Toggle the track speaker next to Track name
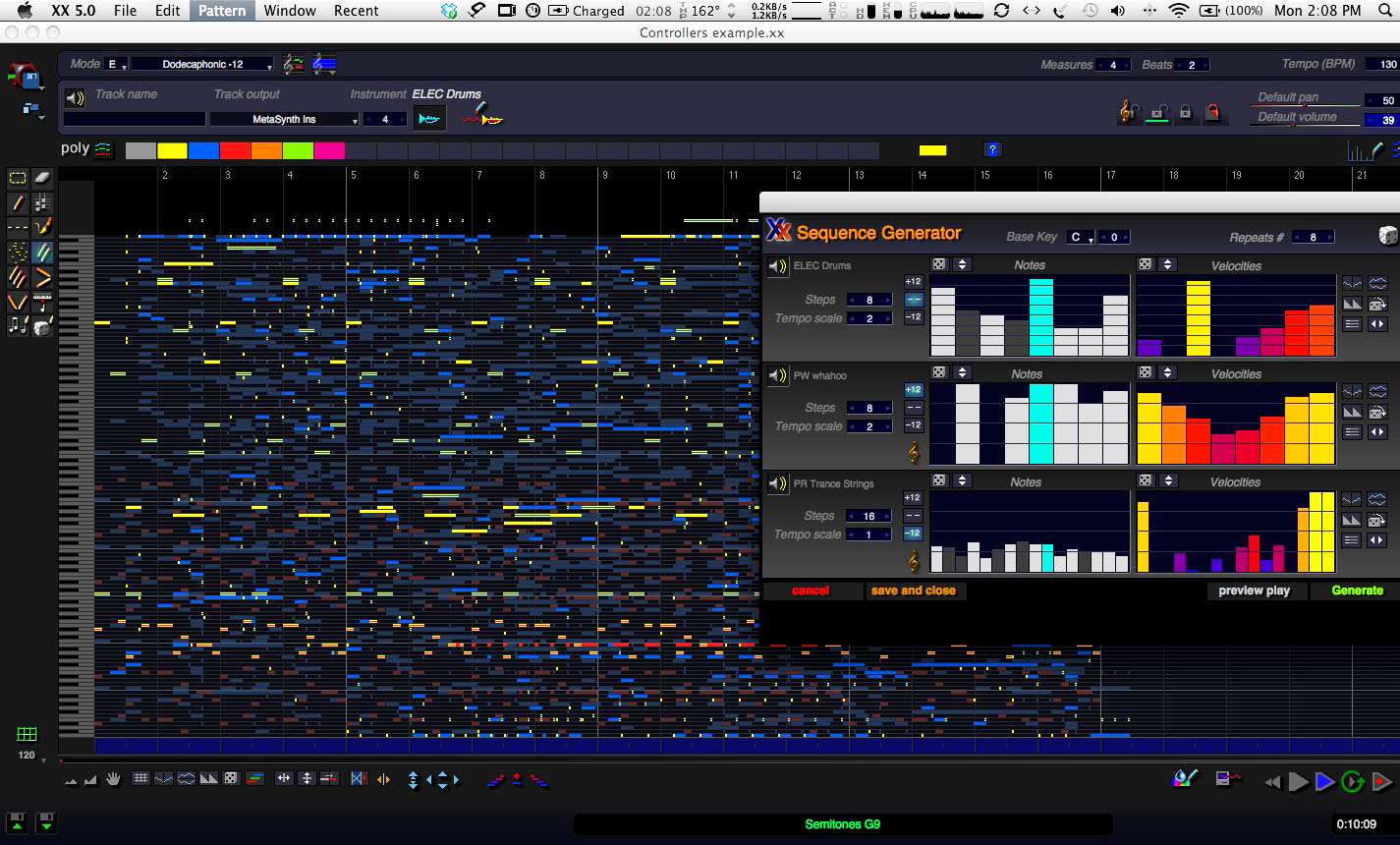The height and width of the screenshot is (845, 1400). 75,98
